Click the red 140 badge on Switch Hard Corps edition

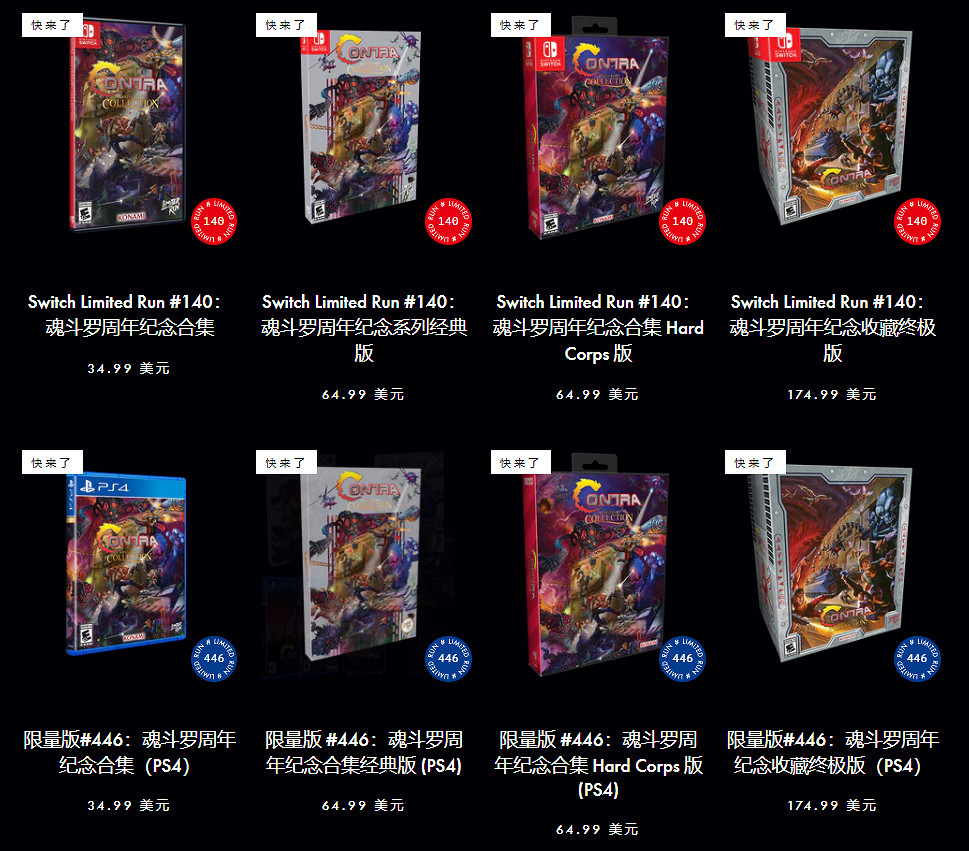pyautogui.click(x=682, y=221)
